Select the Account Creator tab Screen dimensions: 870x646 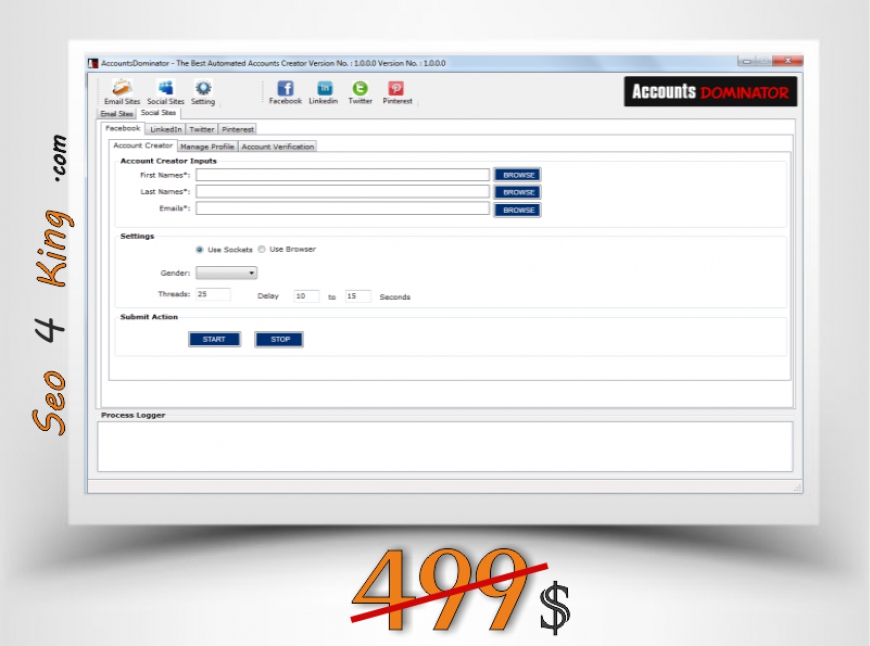click(143, 145)
